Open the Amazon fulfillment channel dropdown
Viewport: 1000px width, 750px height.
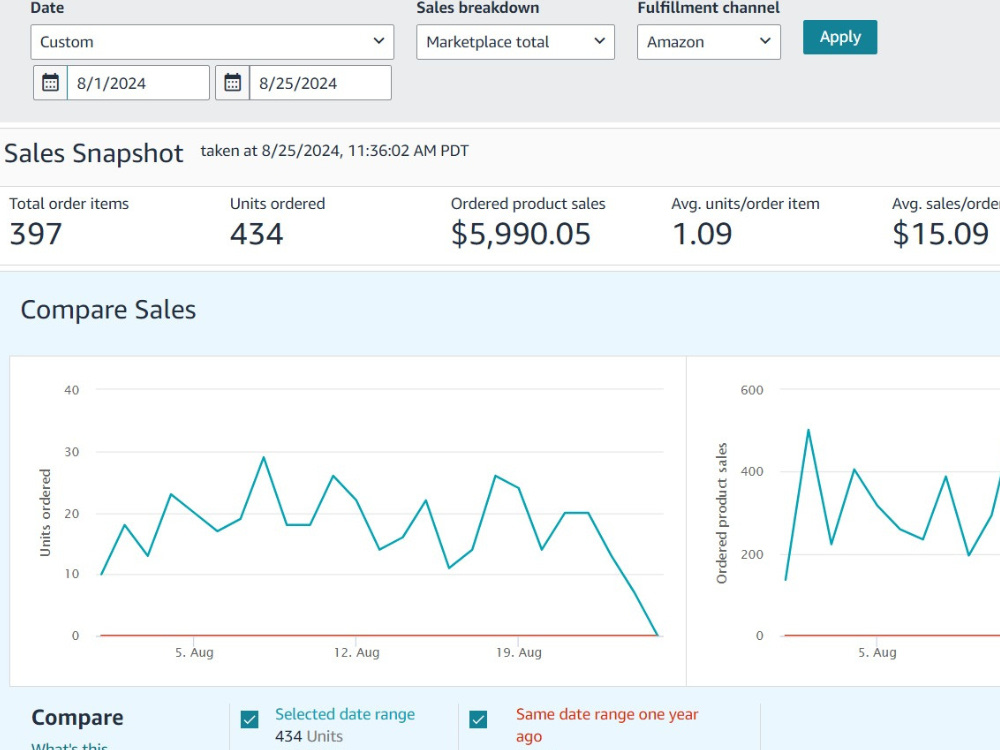[709, 42]
